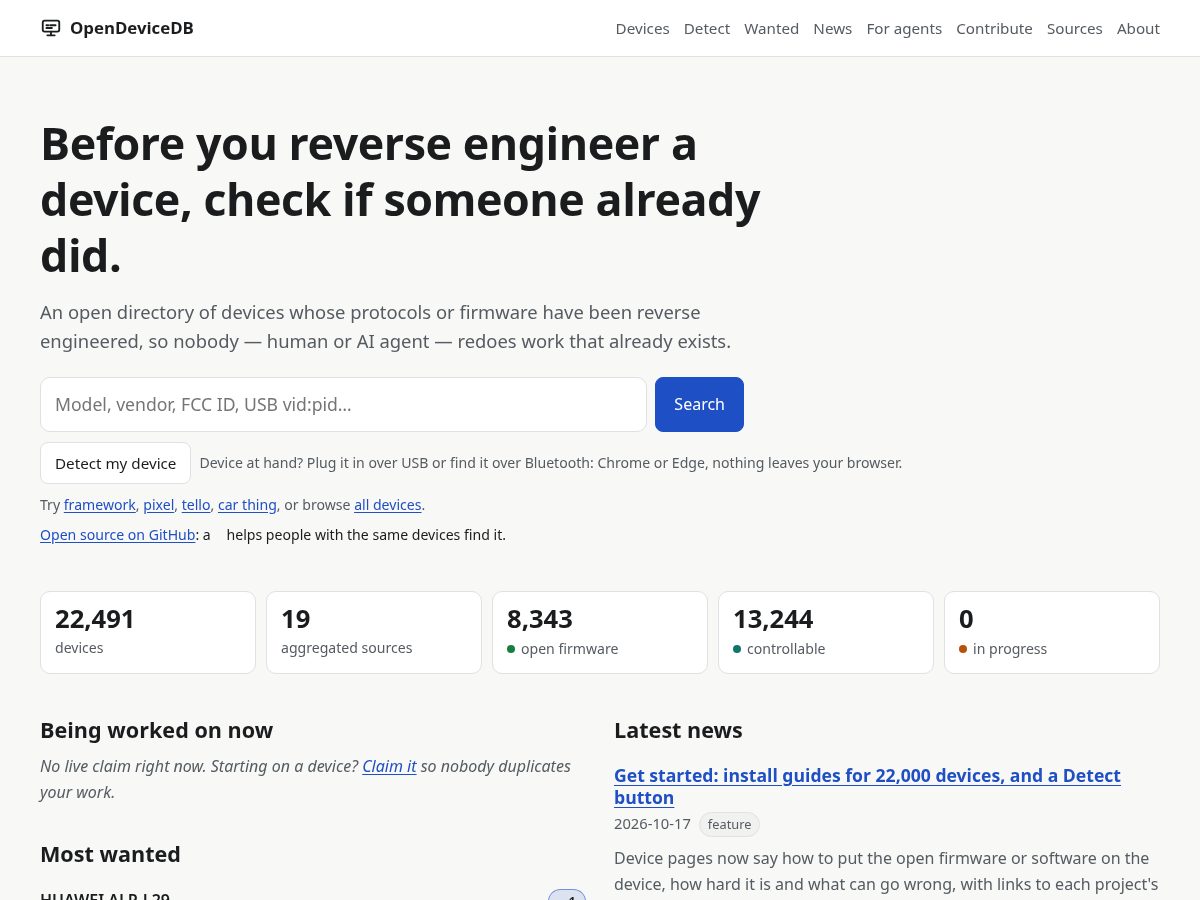Screen dimensions: 1200x900
Task: Try the pixel example search link
Action: click(158, 505)
